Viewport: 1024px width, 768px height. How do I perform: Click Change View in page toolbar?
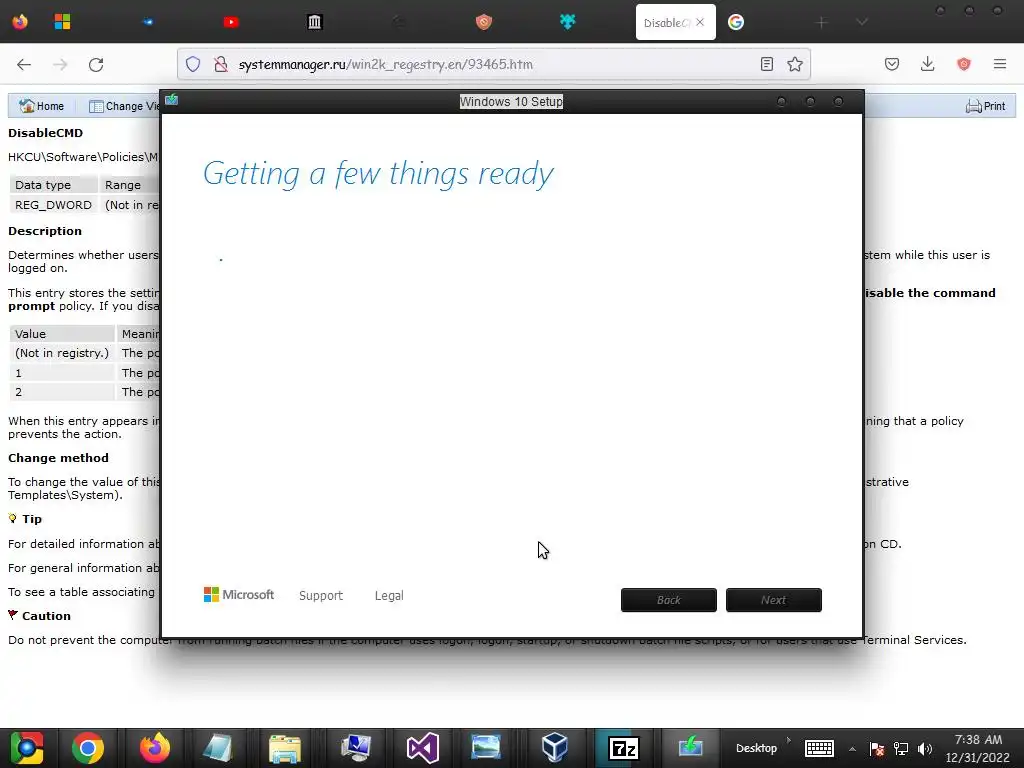124,106
